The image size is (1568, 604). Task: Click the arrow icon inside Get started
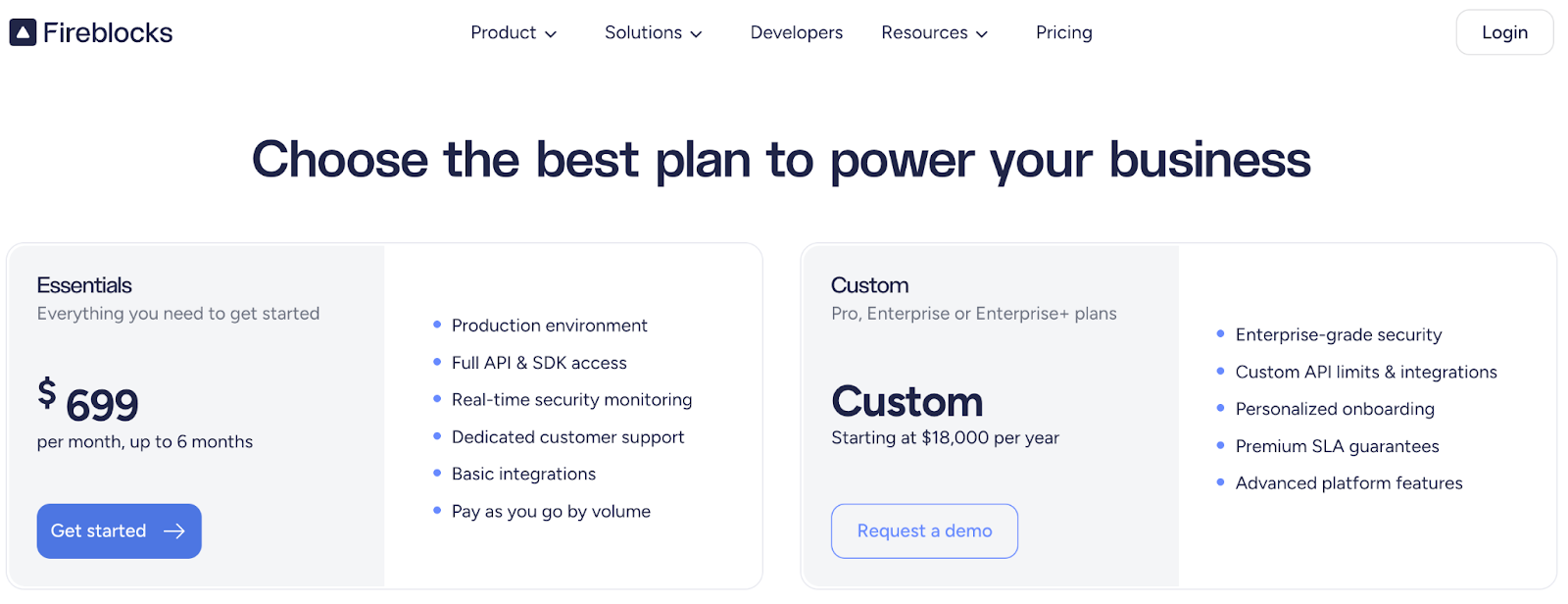(174, 530)
